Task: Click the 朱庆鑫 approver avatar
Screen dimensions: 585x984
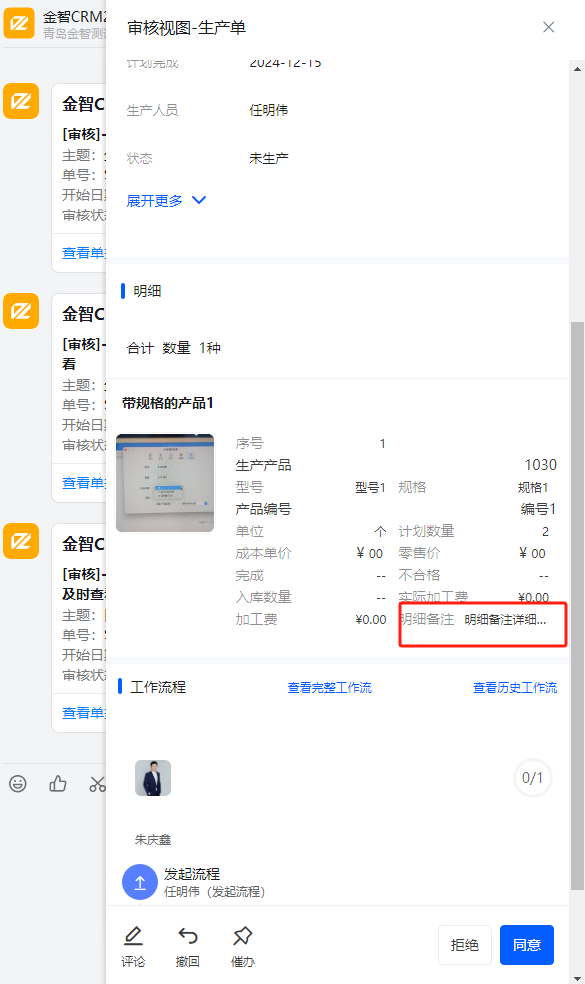Action: 153,778
